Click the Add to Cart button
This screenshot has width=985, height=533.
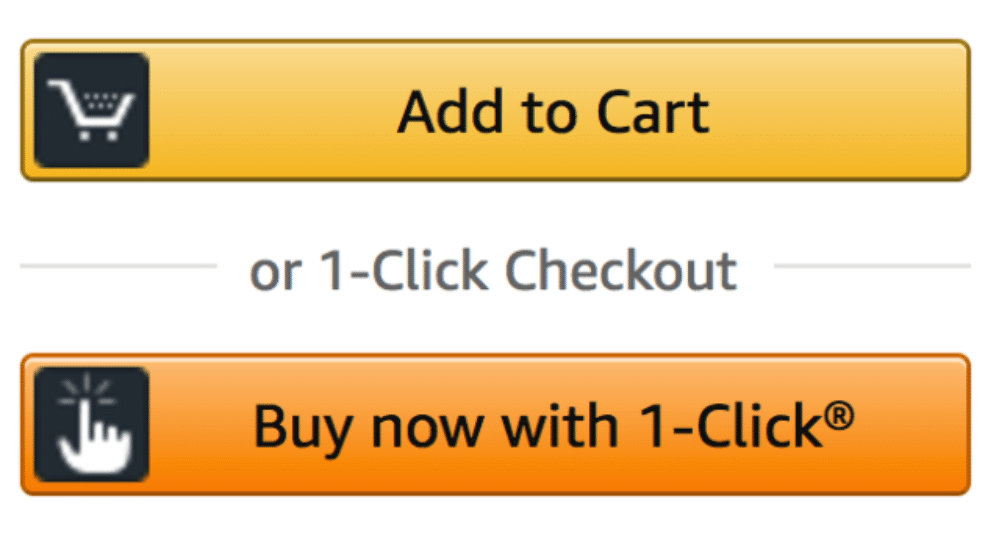[x=496, y=110]
